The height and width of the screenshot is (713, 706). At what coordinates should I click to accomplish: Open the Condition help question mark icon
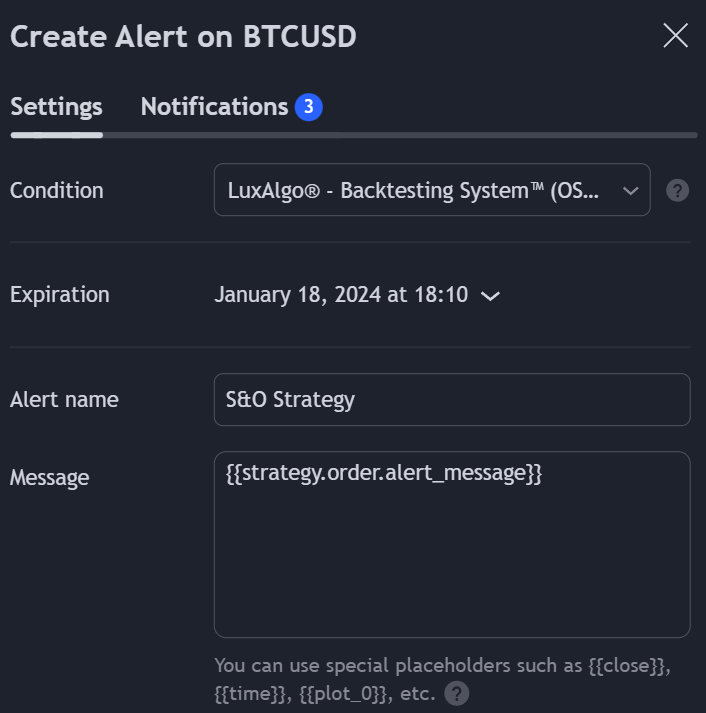pyautogui.click(x=677, y=190)
